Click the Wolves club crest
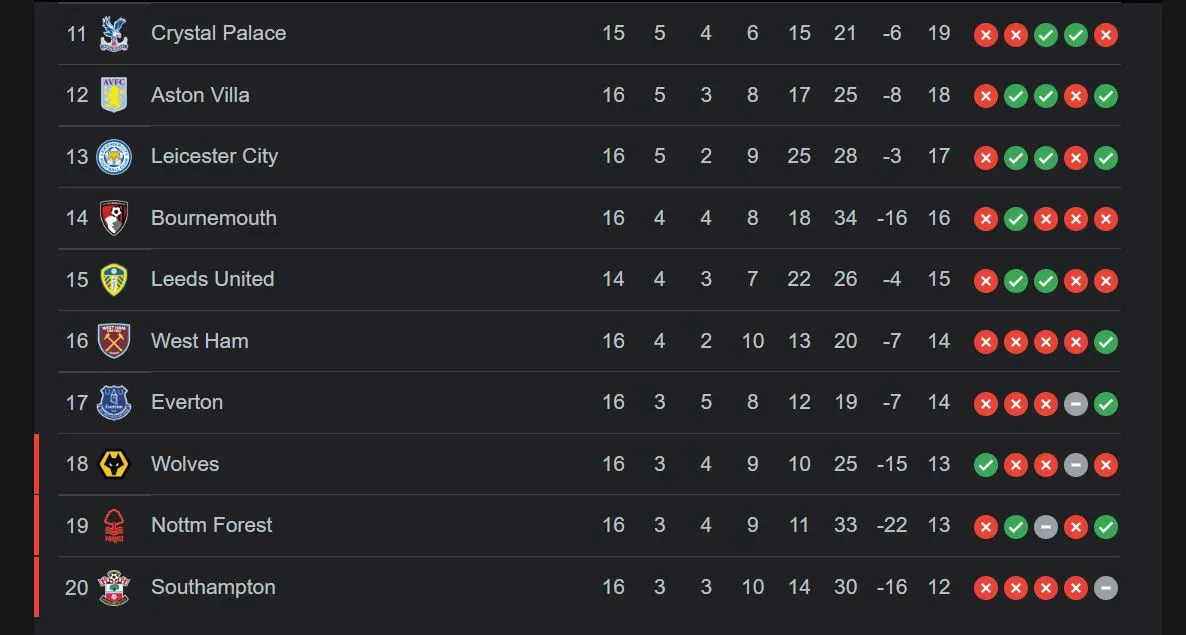Screen dimensions: 1186x635 coord(114,464)
